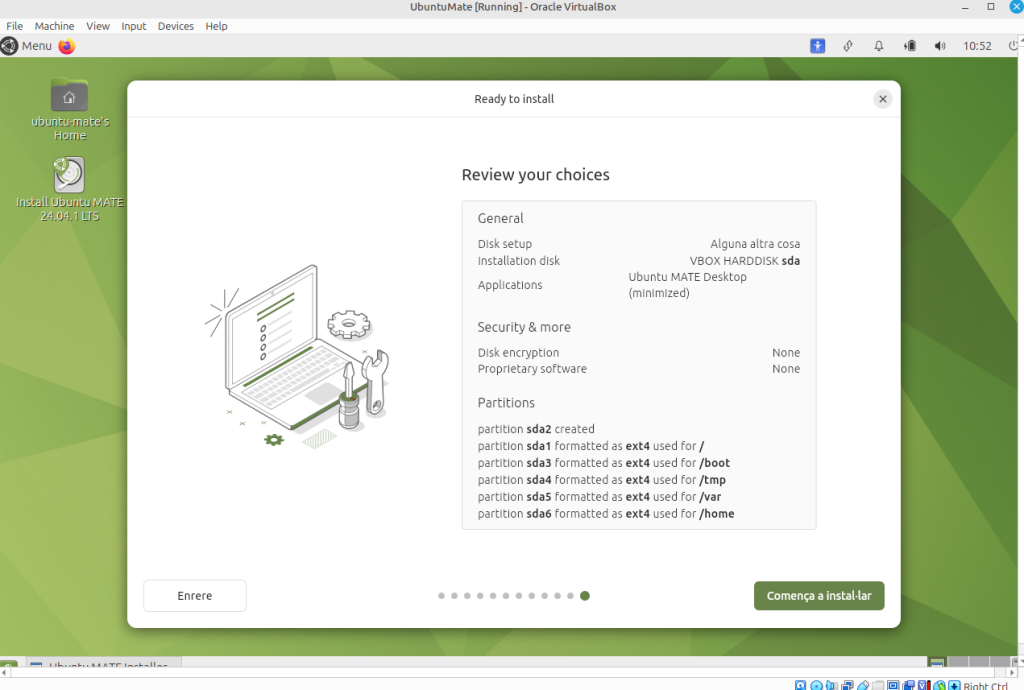Open the MATE Menu in top panel
Screen dimensions: 1024x690
click(27, 46)
